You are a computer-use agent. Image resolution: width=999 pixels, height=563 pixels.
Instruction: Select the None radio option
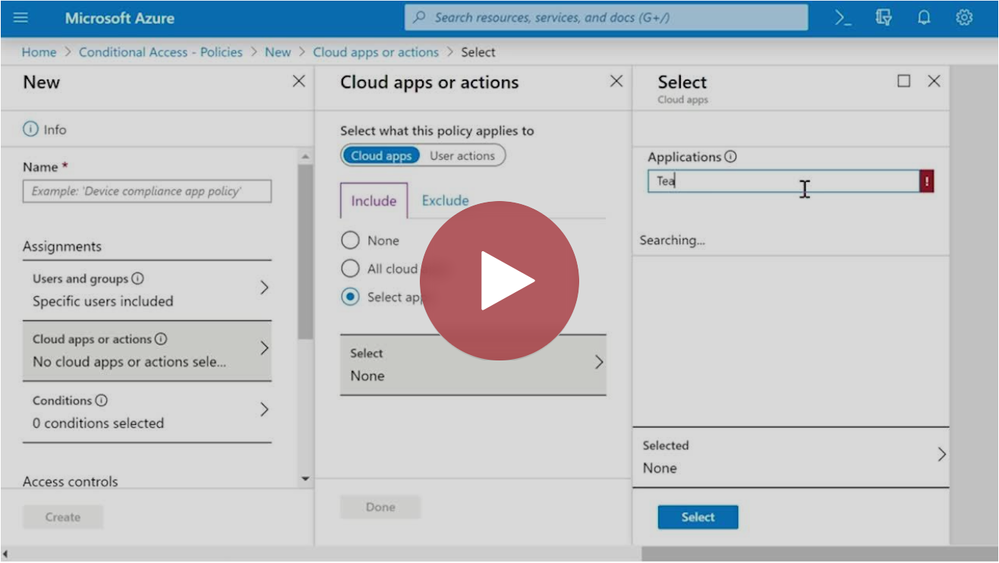click(350, 240)
